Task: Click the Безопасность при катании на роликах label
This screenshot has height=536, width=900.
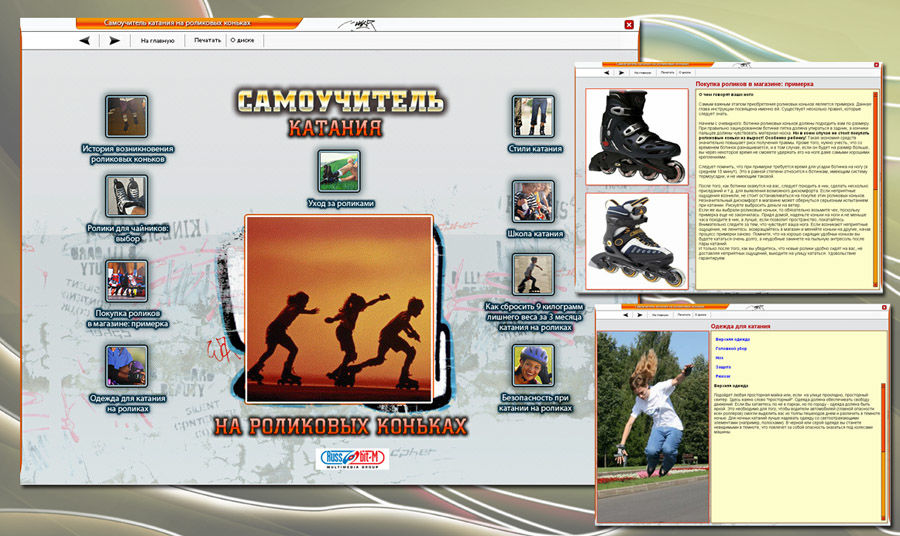Action: (535, 403)
